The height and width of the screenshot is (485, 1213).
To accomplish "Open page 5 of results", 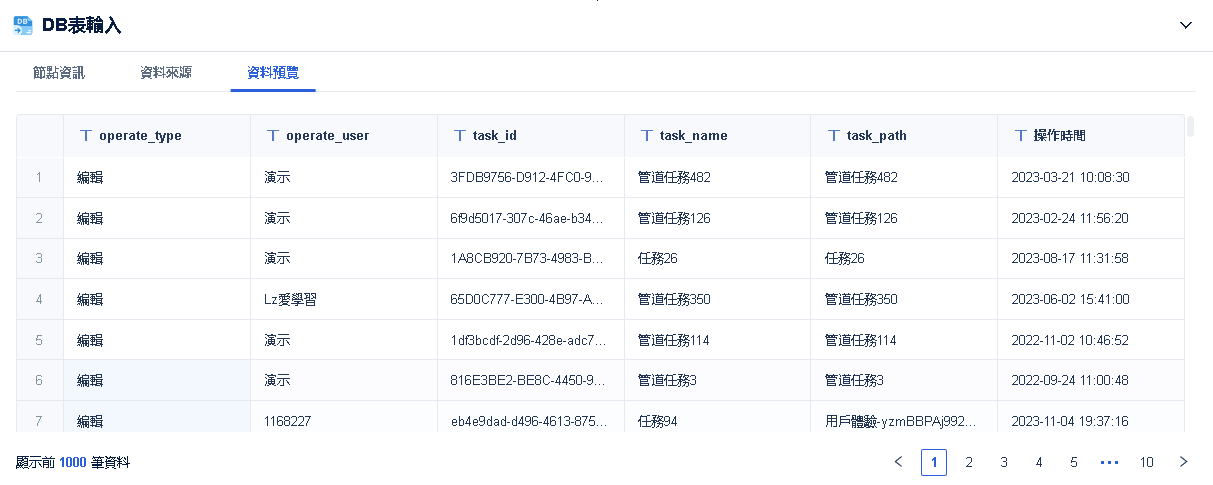I will (x=1074, y=462).
